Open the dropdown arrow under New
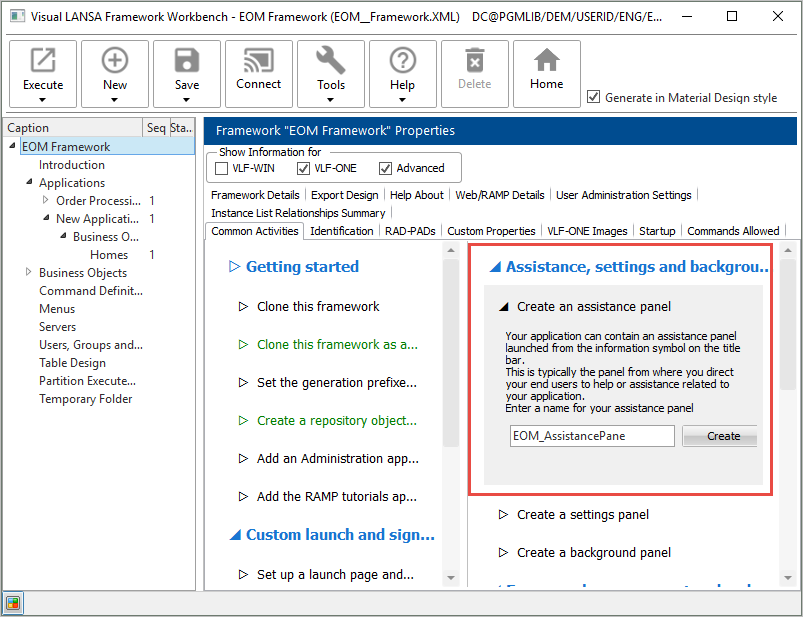 (114, 100)
